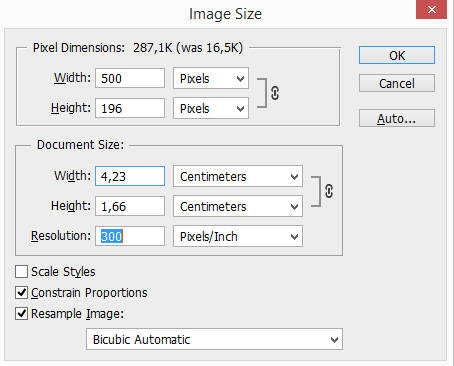Click the Pixel Dimensions Height field showing 196

(x=130, y=108)
